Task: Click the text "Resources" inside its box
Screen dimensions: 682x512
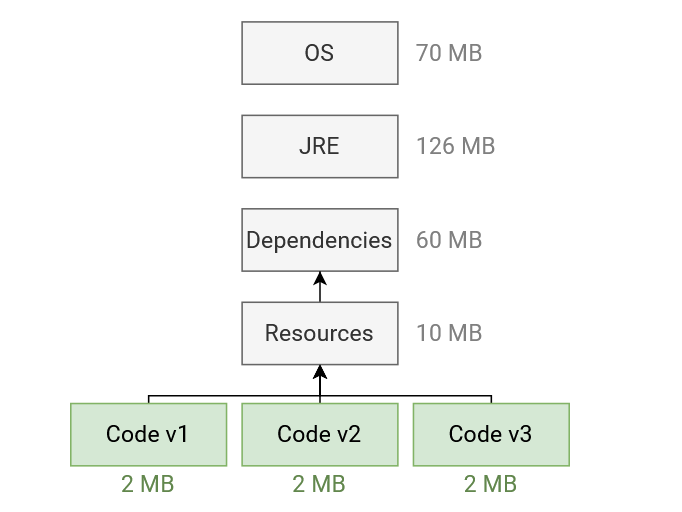Action: (x=319, y=333)
